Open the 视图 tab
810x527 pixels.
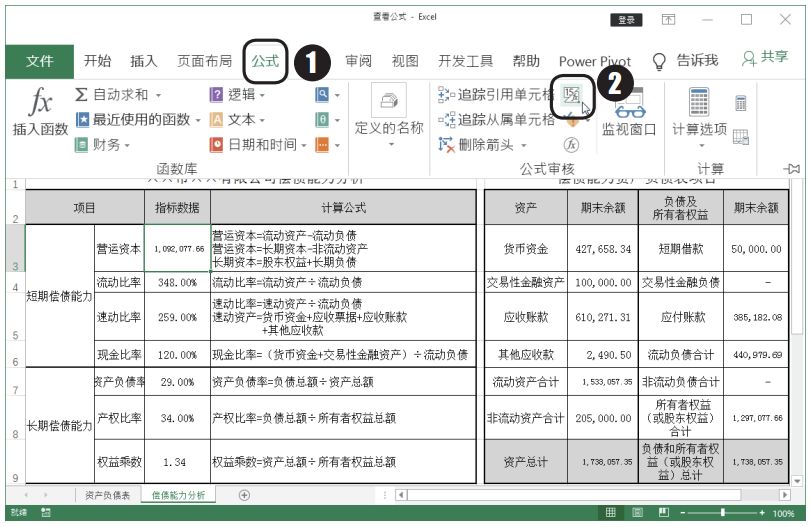405,61
